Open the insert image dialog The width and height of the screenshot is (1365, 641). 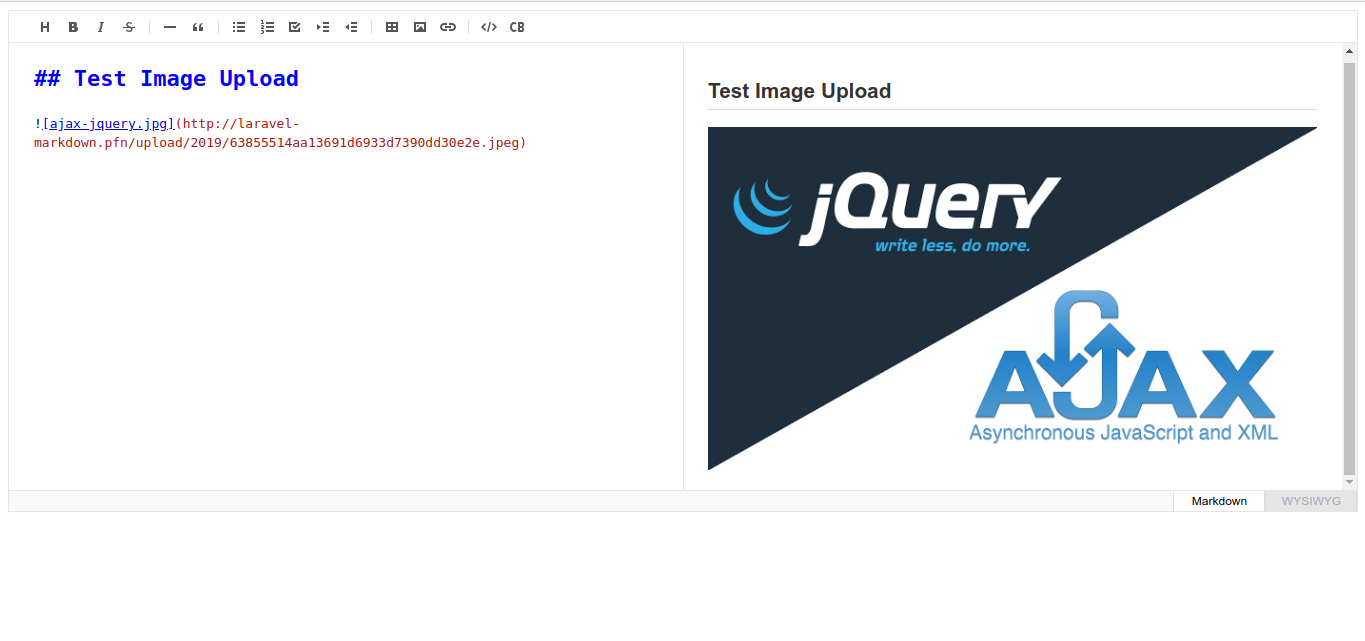(420, 27)
